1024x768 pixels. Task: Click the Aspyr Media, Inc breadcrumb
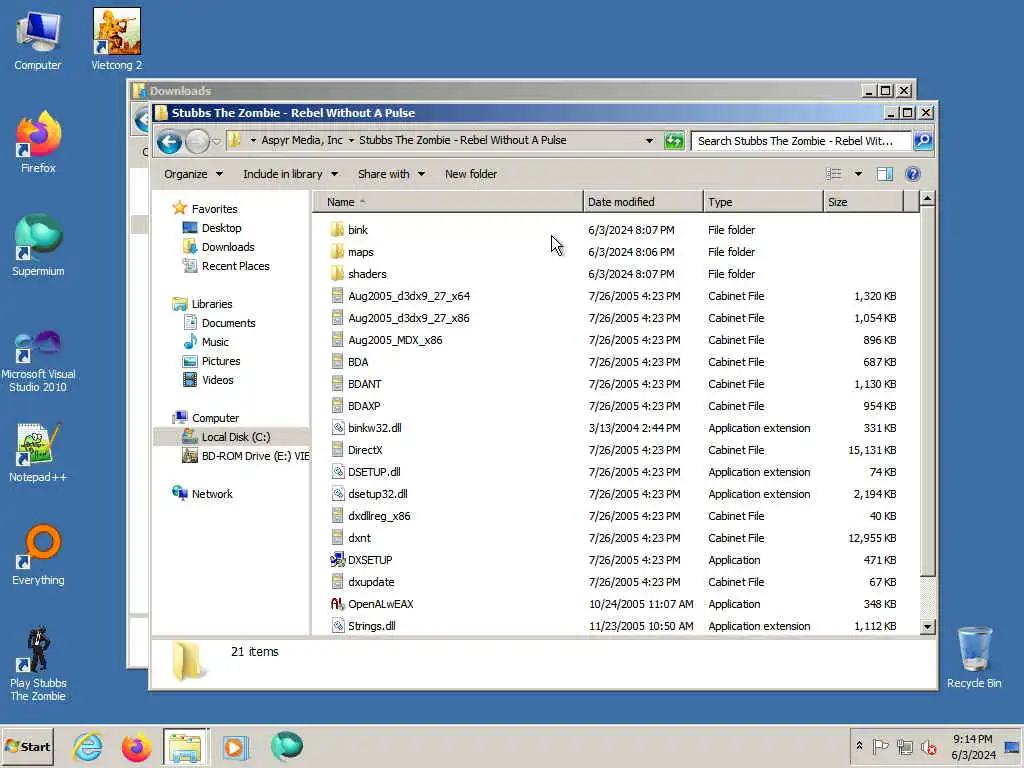coord(302,140)
